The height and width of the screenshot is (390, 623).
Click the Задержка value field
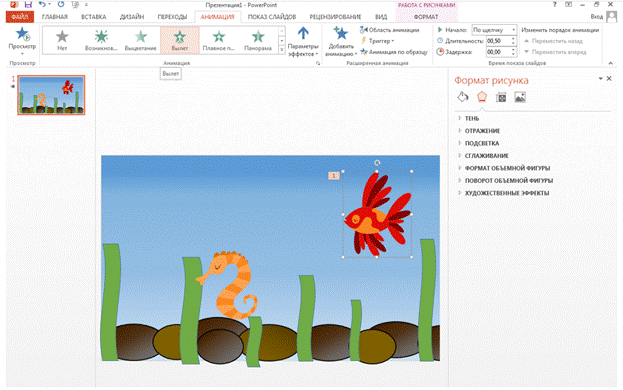tap(498, 52)
